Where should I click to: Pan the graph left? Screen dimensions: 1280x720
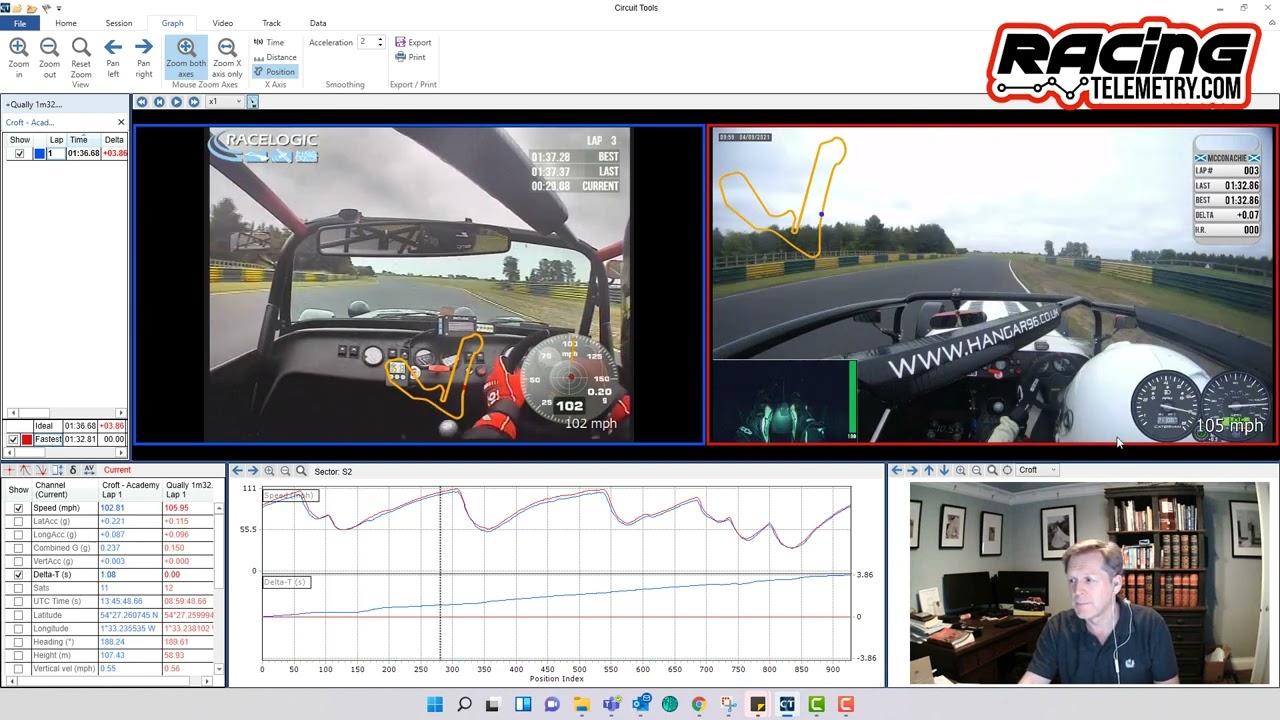tap(113, 58)
